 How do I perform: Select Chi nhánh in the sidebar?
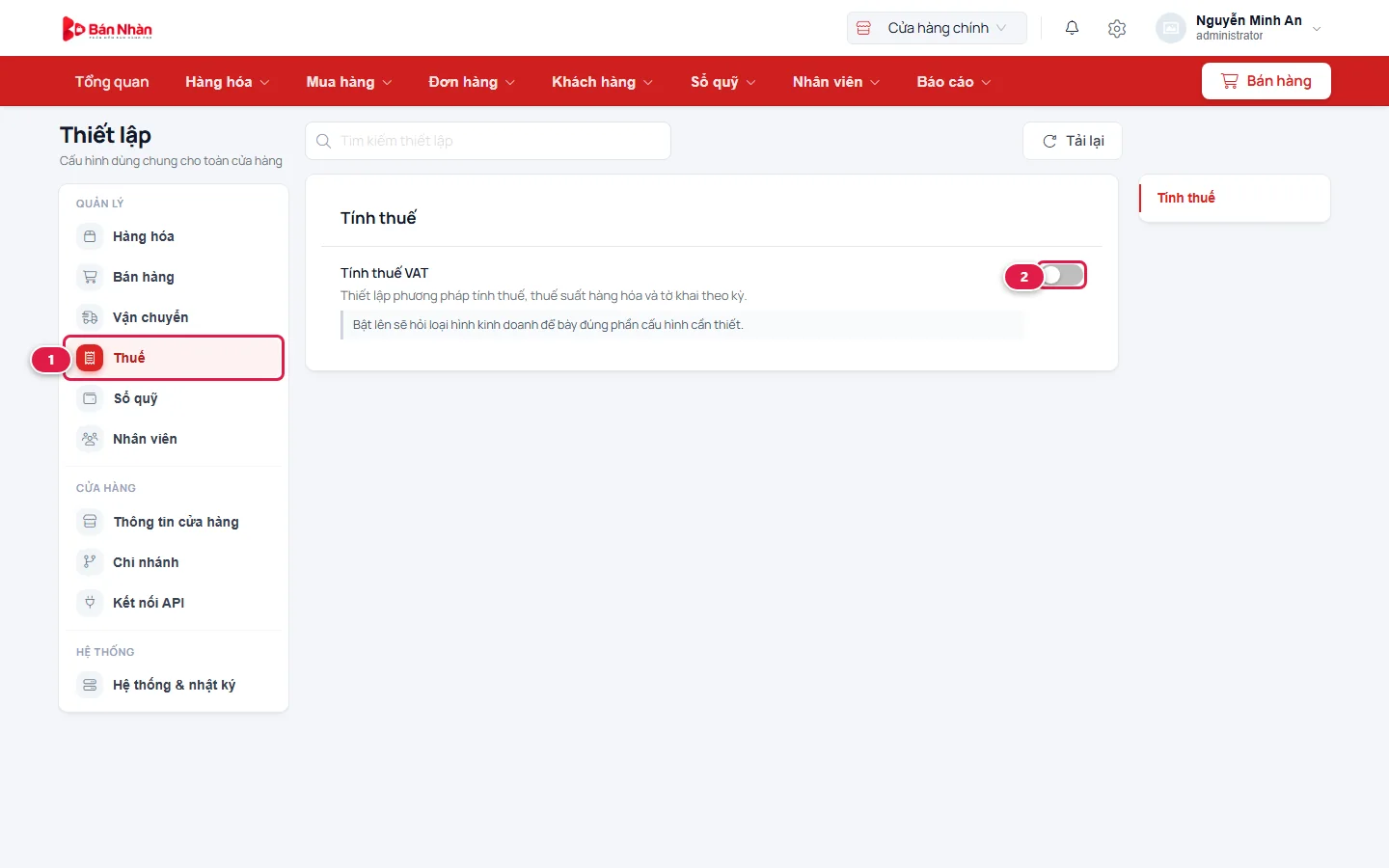pyautogui.click(x=174, y=562)
